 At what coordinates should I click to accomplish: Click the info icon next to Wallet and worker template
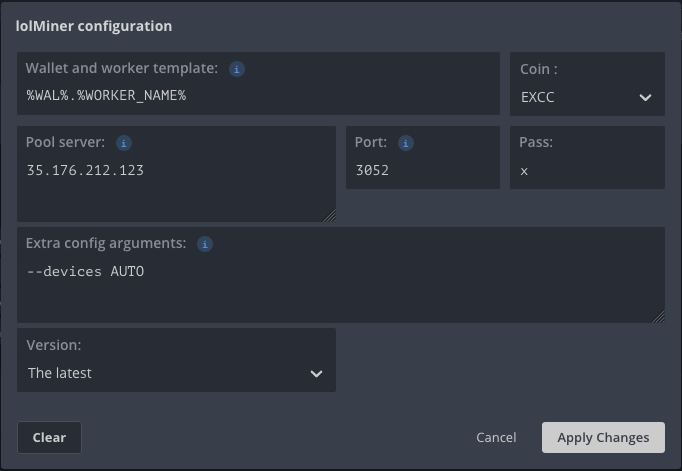(237, 69)
